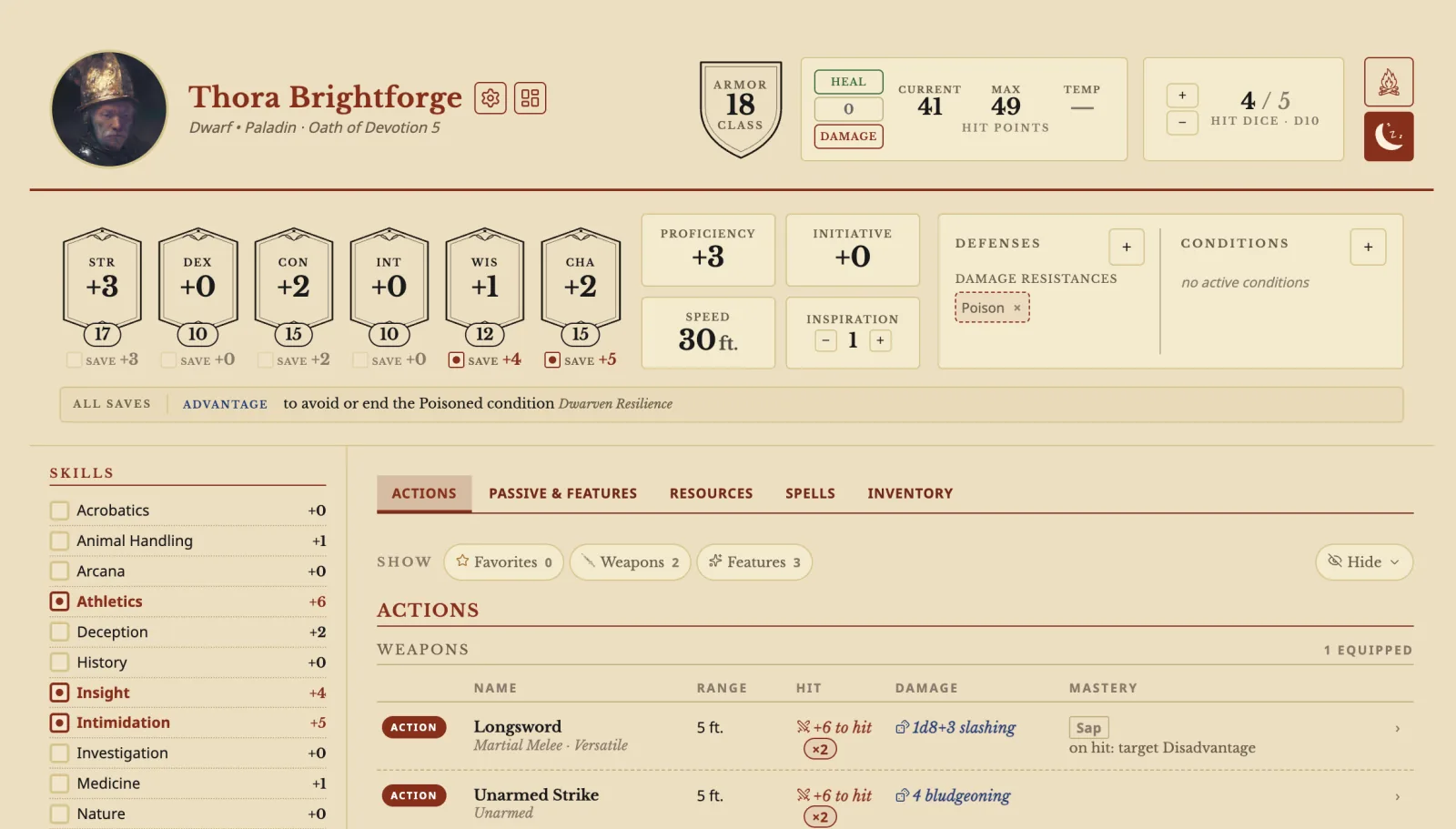Viewport: 1456px width, 829px height.
Task: Click the Sap mastery tag
Action: (1088, 728)
